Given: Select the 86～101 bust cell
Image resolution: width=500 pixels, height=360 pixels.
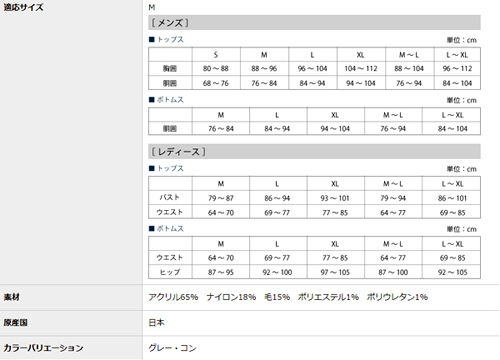Looking at the screenshot, I should (x=452, y=198).
